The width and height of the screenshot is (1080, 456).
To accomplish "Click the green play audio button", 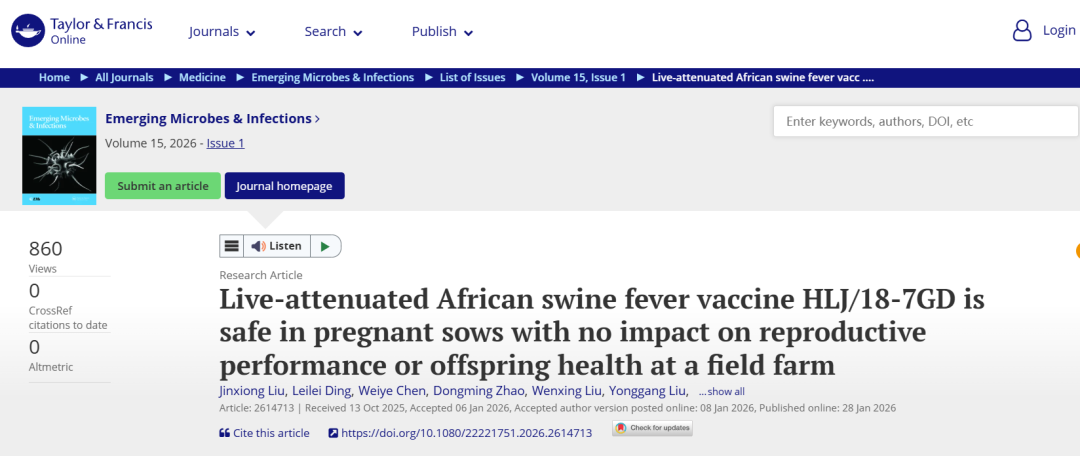I will [x=325, y=246].
